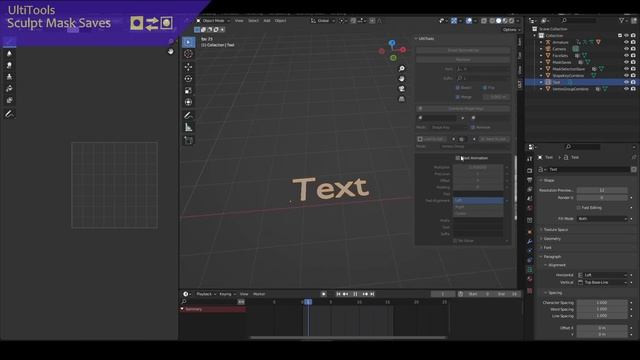
Task: Open the viewport Object menu
Action: (x=280, y=20)
